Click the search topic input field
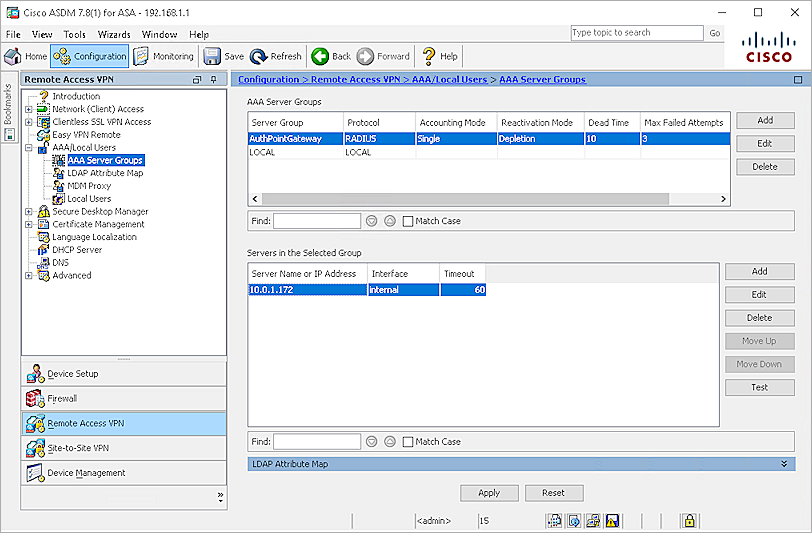 pos(636,33)
